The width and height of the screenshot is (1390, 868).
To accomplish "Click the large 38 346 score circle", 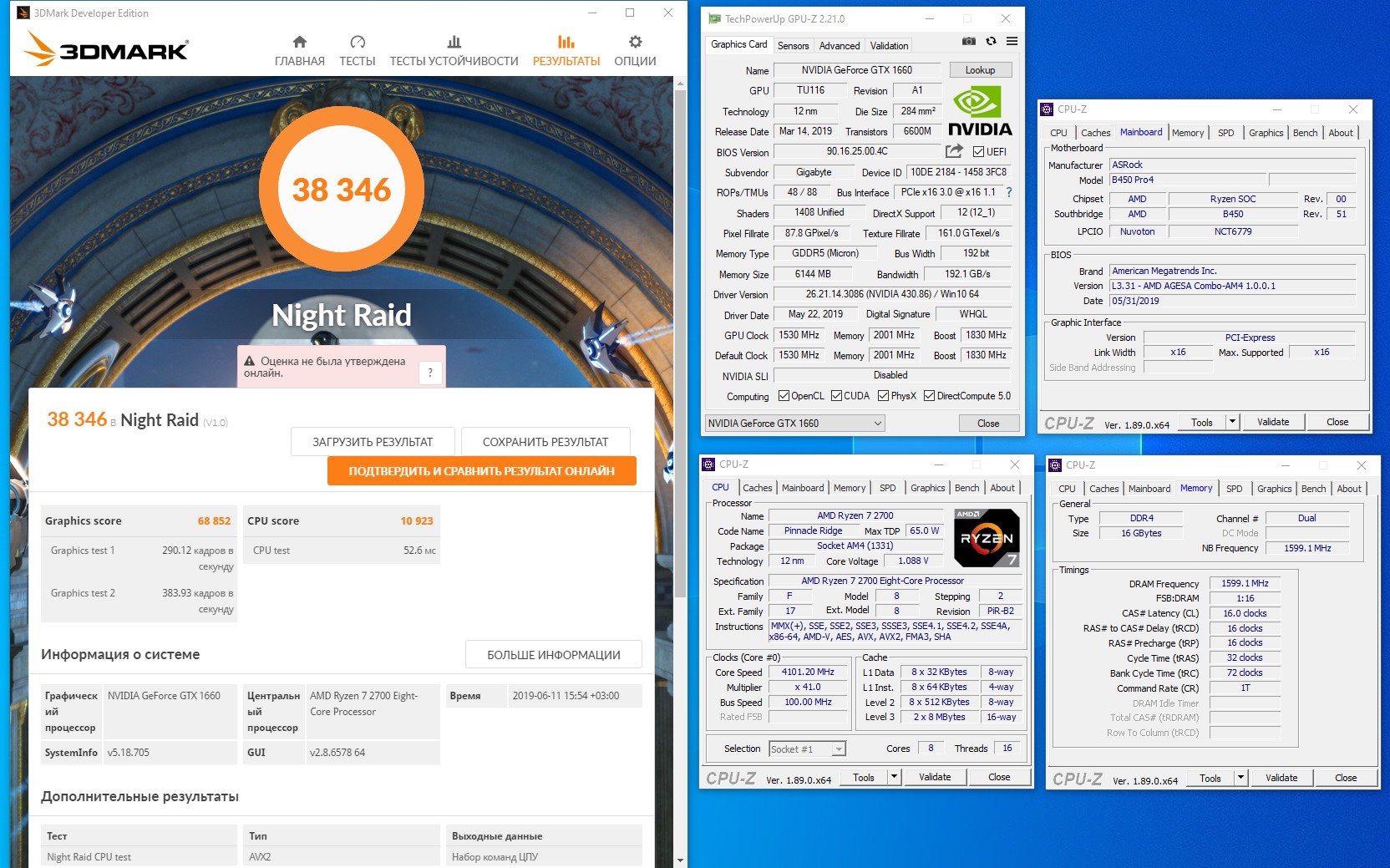I will pyautogui.click(x=342, y=189).
